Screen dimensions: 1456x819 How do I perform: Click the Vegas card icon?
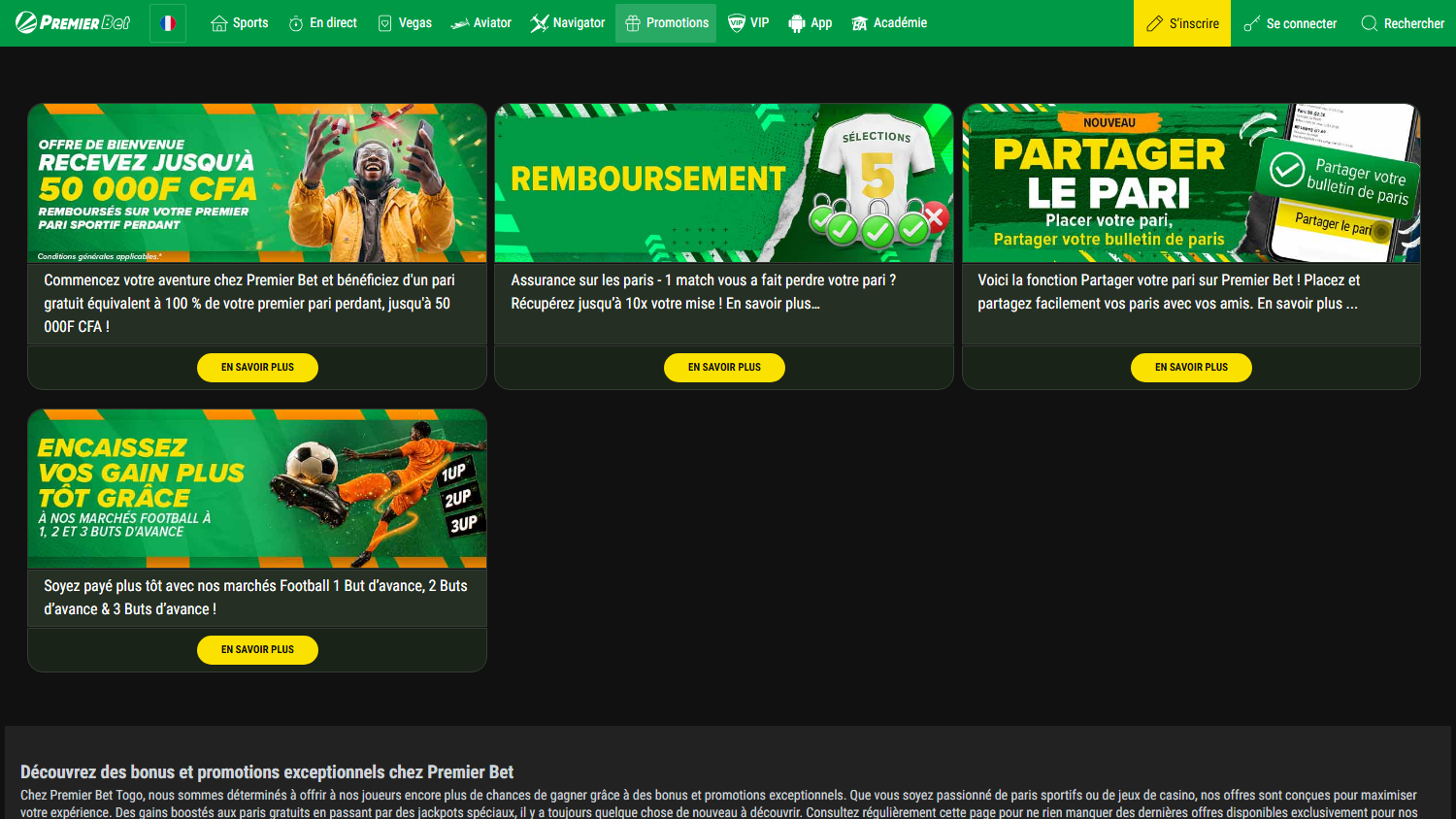[x=385, y=23]
